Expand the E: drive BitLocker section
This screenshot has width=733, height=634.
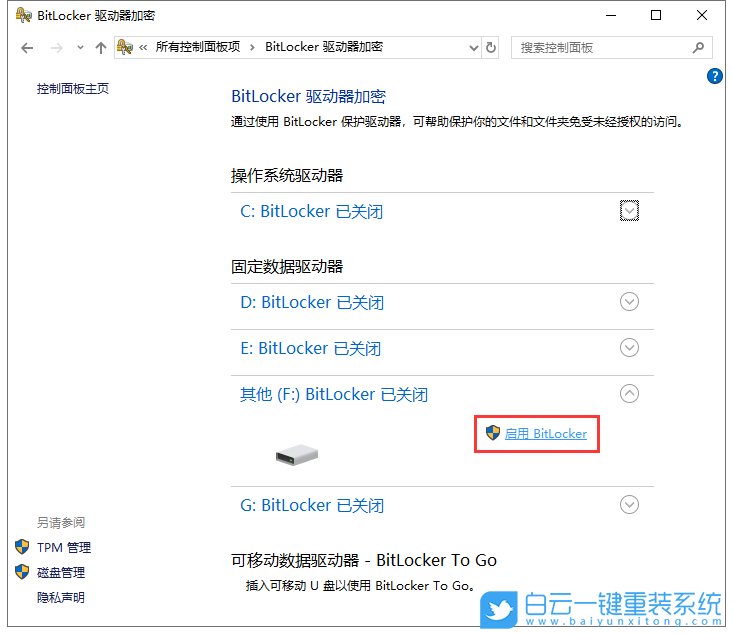[629, 347]
